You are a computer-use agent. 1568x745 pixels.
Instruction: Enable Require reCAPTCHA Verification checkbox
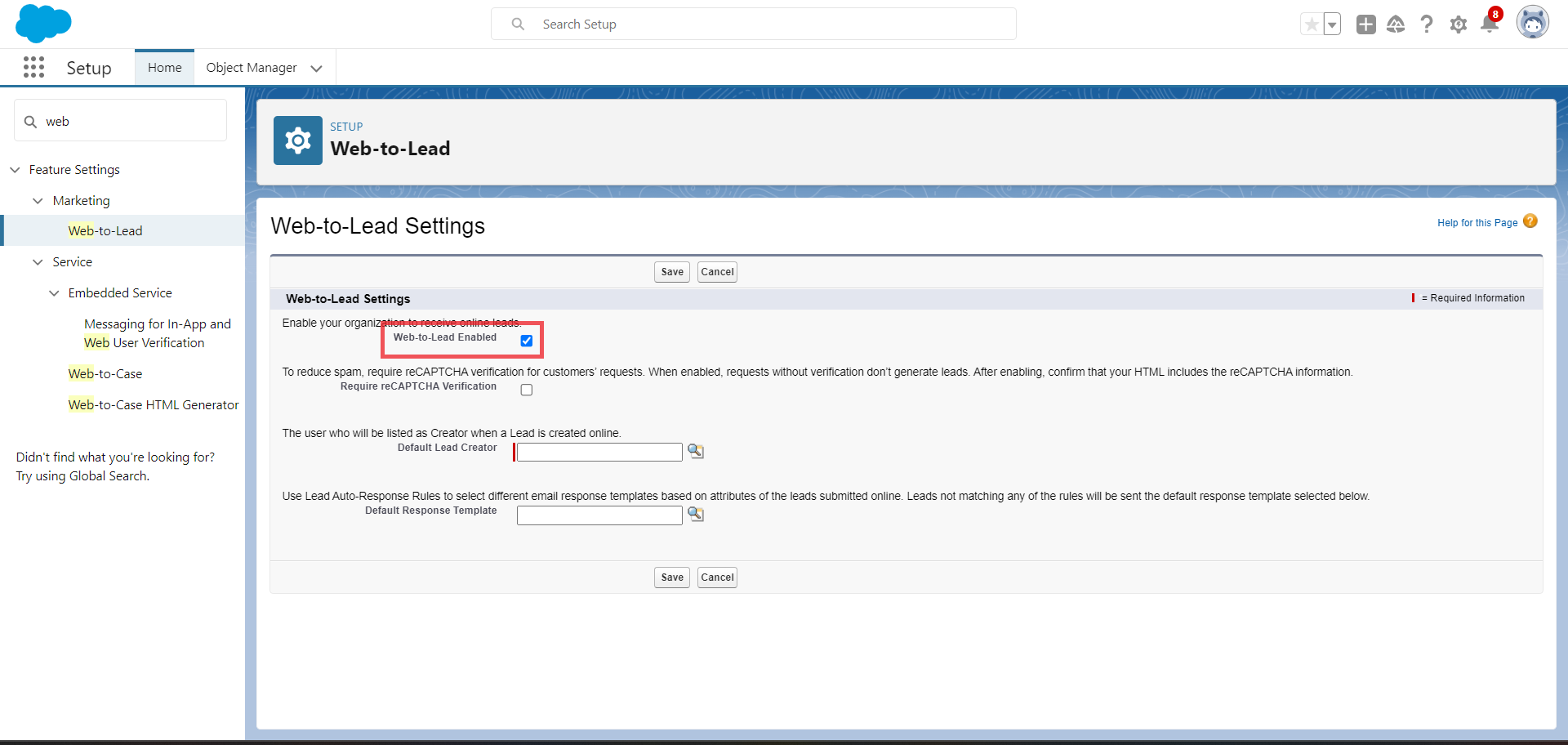click(x=527, y=390)
